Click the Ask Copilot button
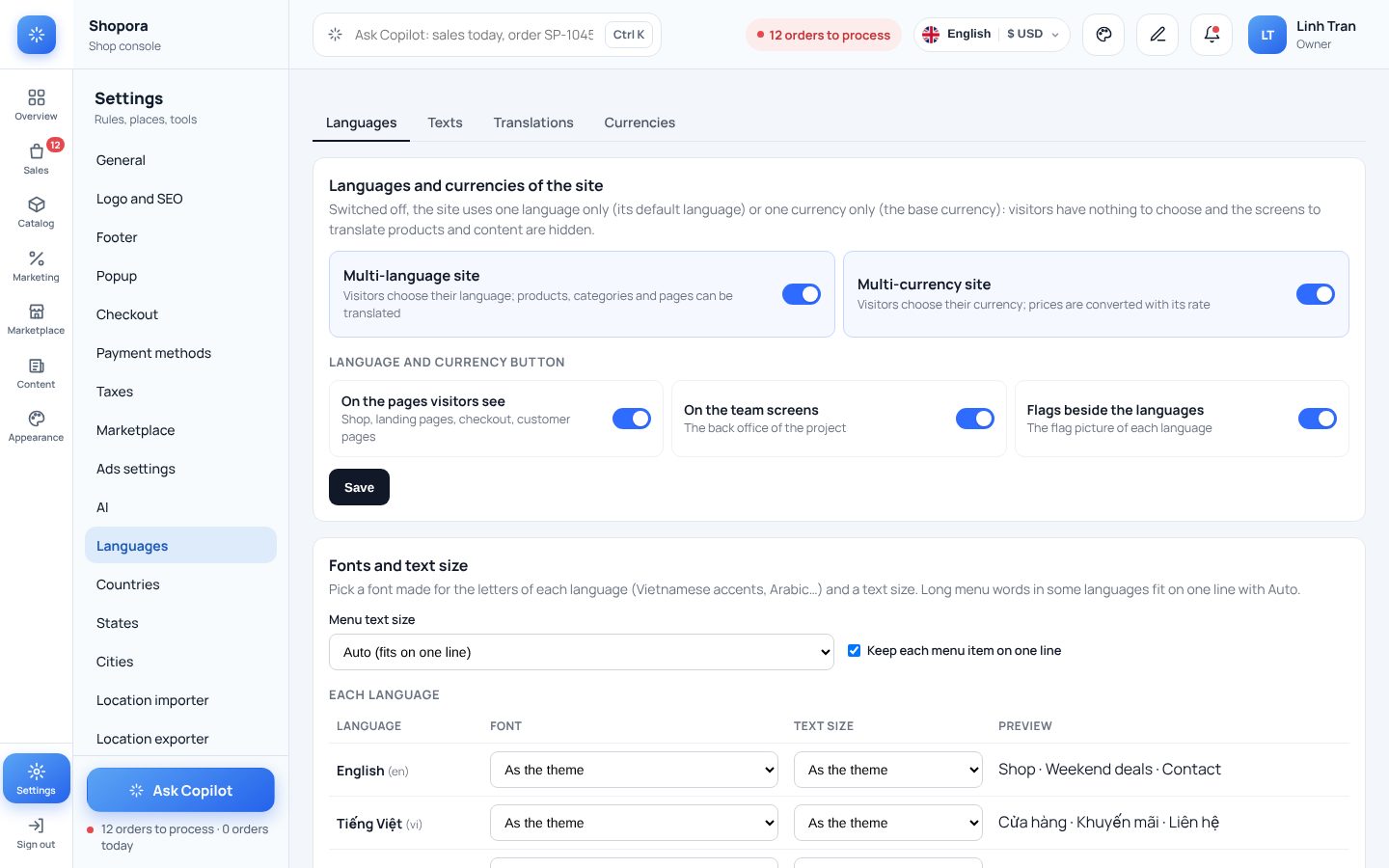Viewport: 1389px width, 868px height. [x=180, y=791]
